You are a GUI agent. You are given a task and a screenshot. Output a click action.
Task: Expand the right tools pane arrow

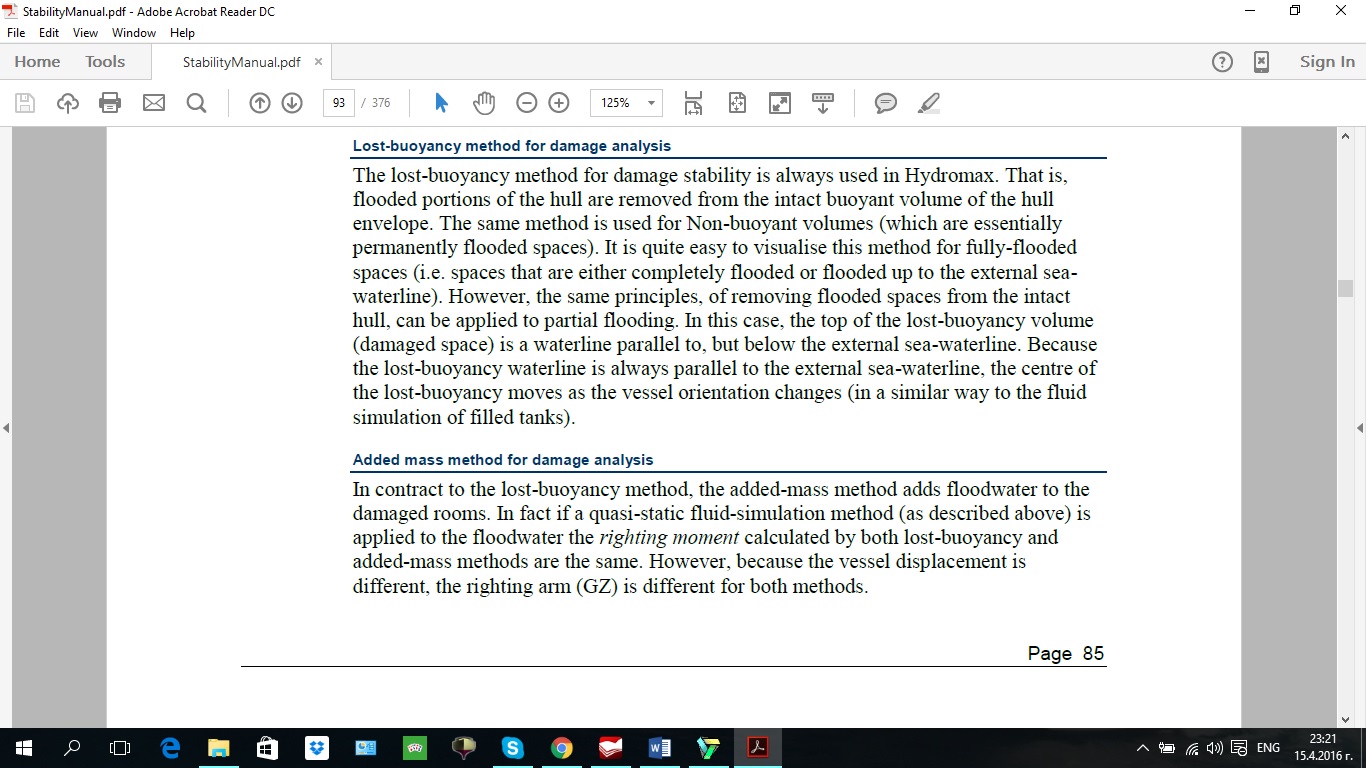pos(1359,428)
